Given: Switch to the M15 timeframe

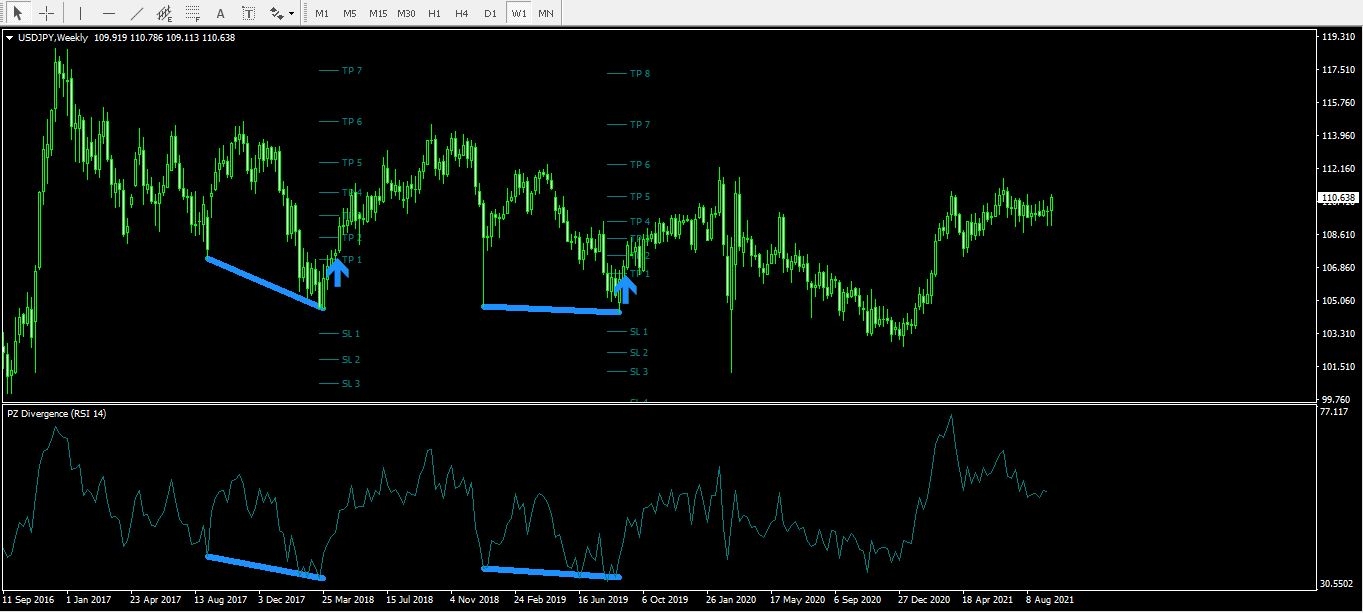Looking at the screenshot, I should tap(378, 14).
